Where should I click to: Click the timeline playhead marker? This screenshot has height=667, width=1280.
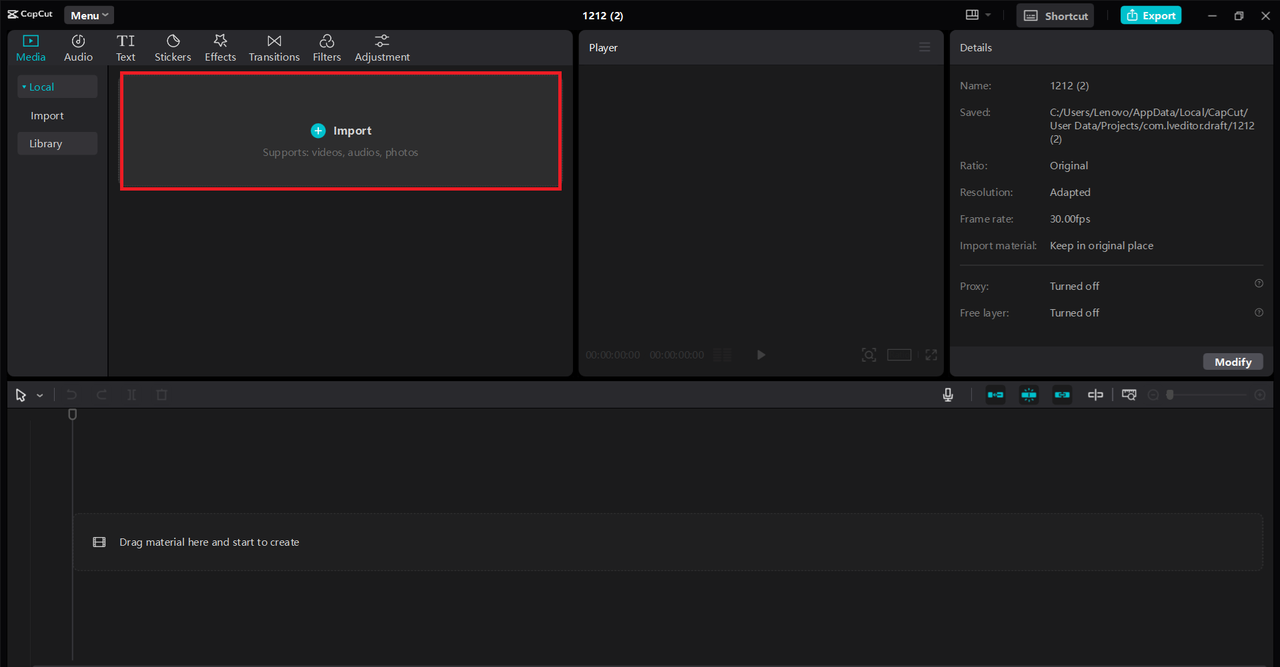pos(72,414)
